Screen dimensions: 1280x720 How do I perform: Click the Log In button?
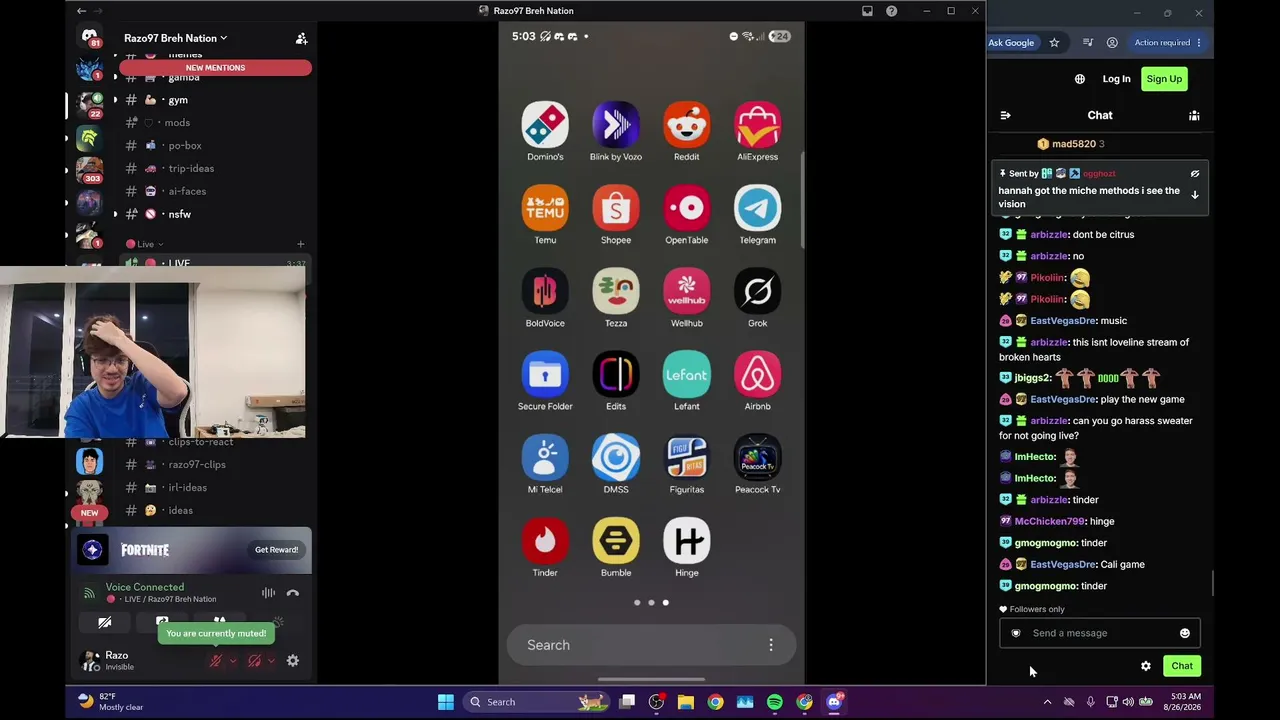tap(1116, 79)
